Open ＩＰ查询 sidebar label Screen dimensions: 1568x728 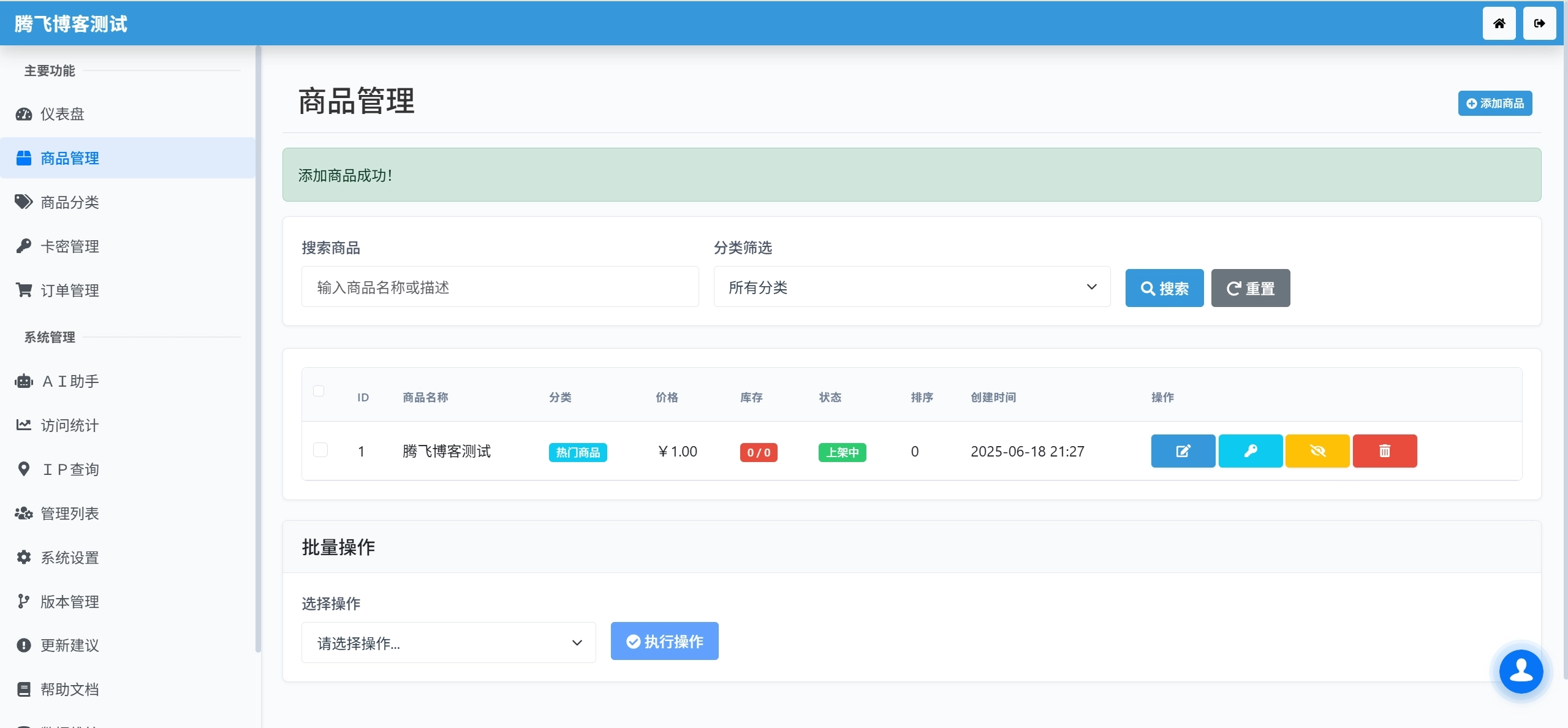tap(70, 469)
